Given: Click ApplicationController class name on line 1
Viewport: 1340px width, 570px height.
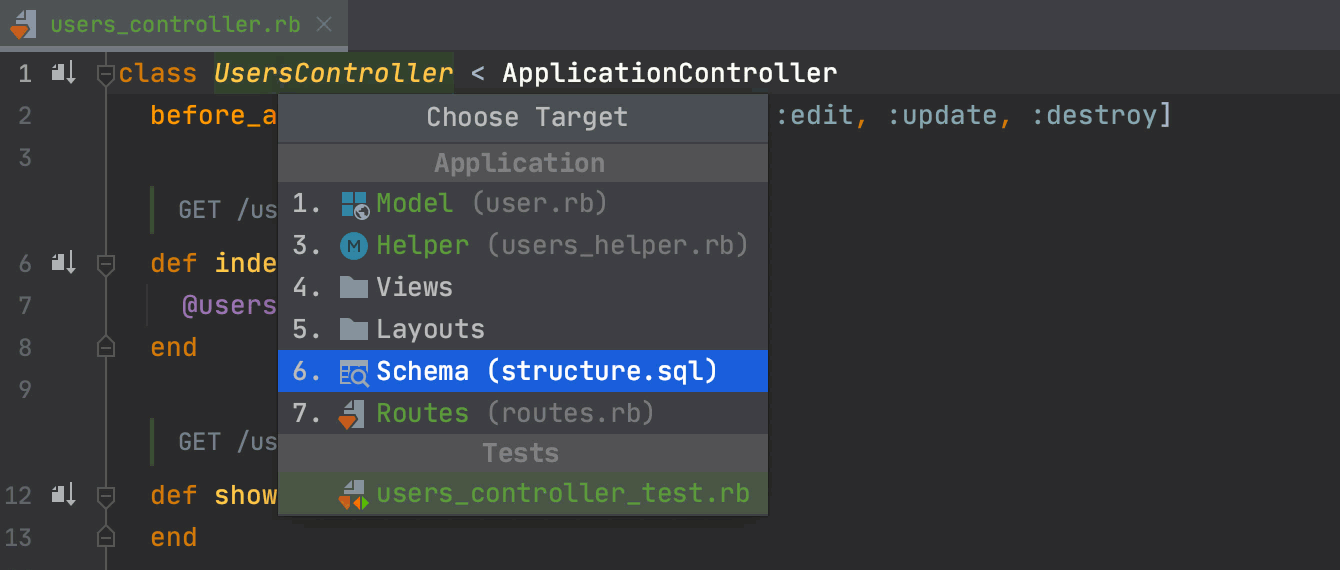Looking at the screenshot, I should 670,73.
